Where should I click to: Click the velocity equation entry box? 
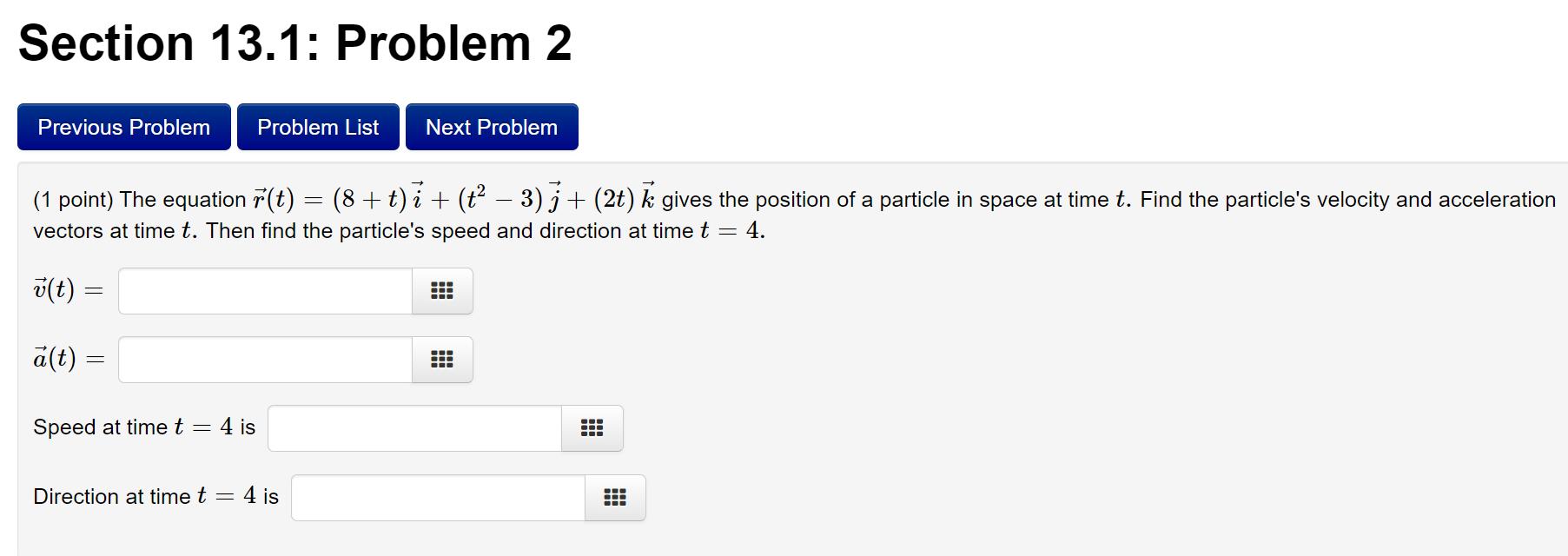click(x=261, y=291)
